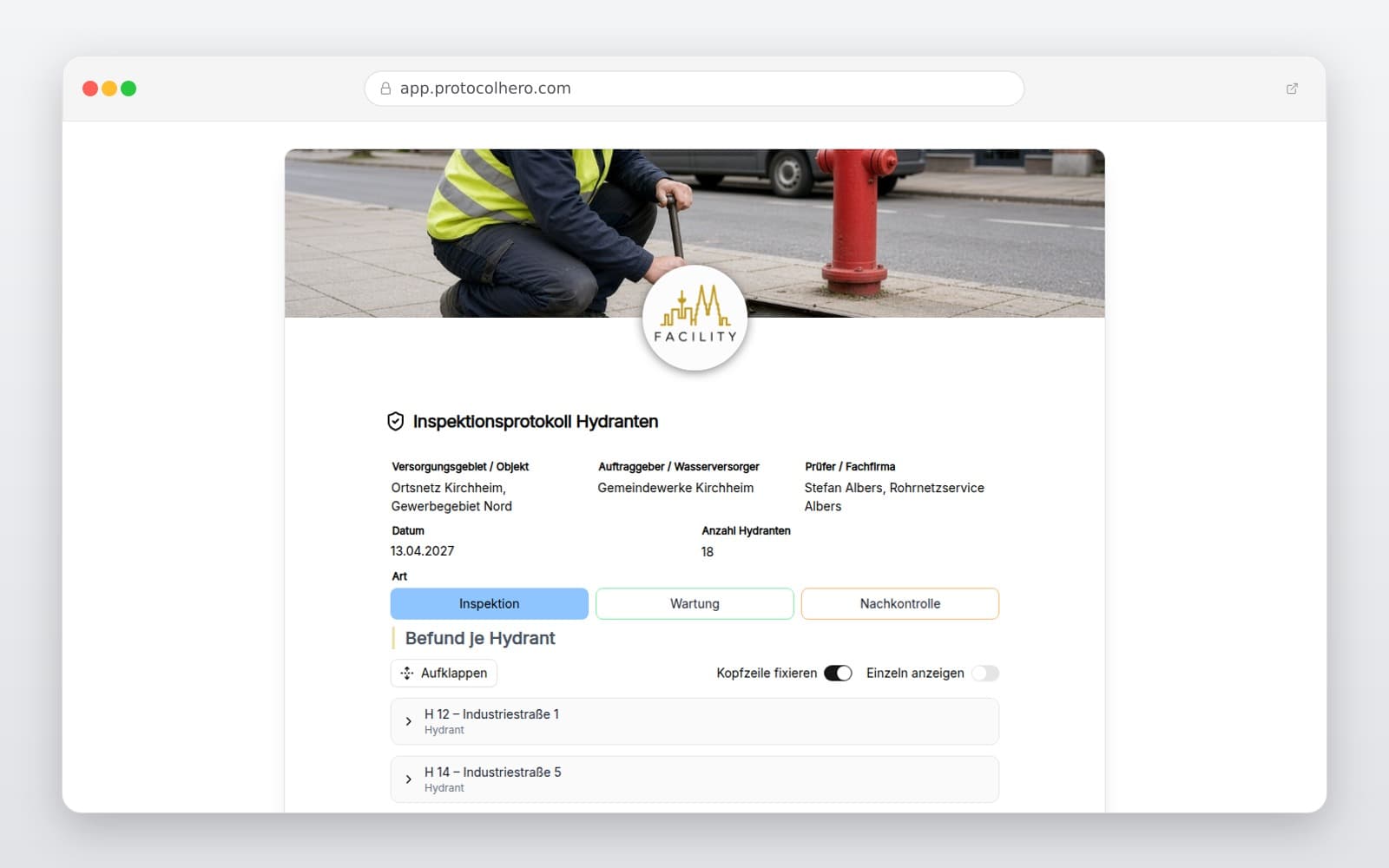Choose the Nachkontrolle option
The image size is (1389, 868).
click(900, 604)
